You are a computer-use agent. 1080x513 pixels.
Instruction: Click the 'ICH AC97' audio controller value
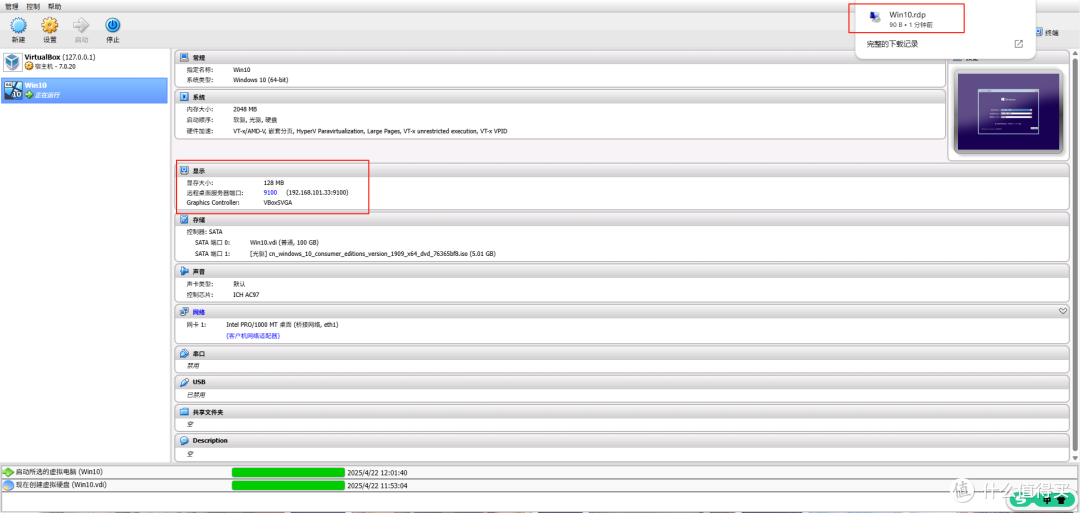[246, 295]
